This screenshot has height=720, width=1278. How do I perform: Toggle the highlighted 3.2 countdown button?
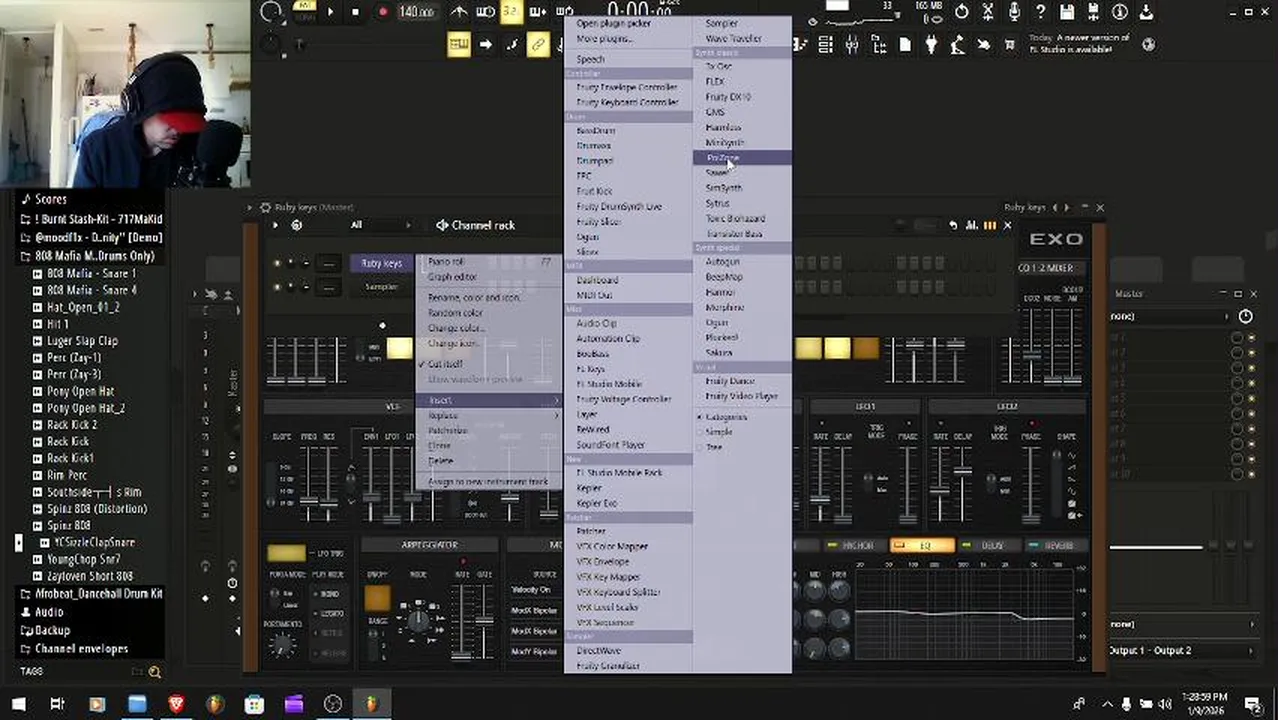510,12
